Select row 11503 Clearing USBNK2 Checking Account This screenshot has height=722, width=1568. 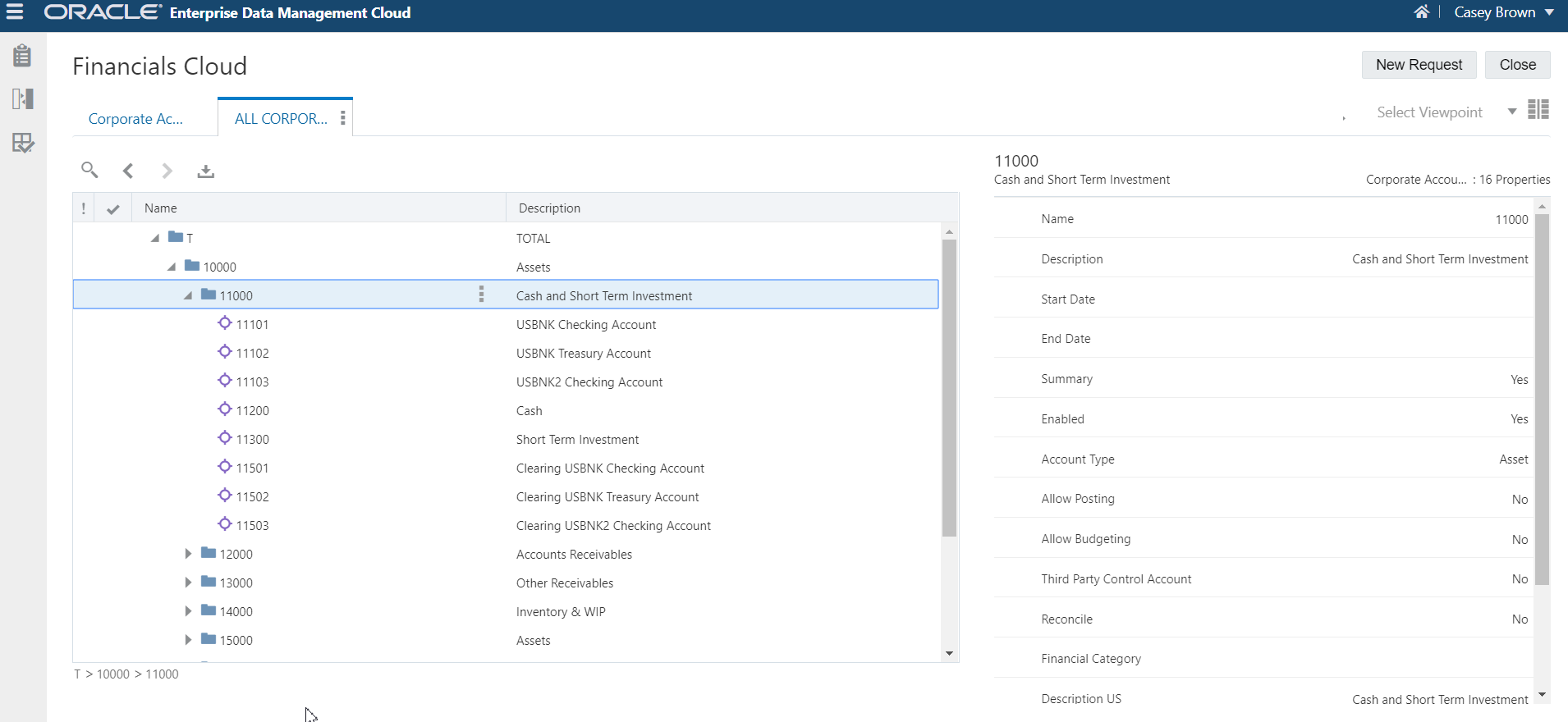[506, 526]
